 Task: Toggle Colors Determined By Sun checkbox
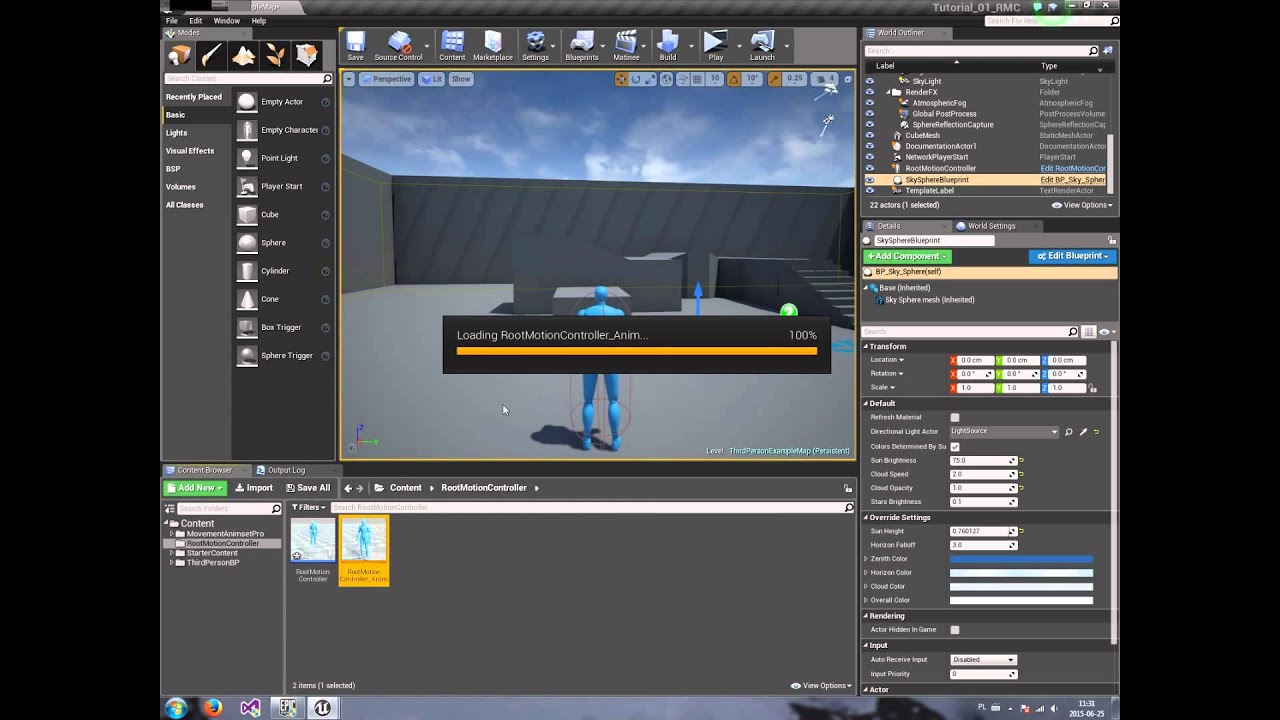pos(955,446)
